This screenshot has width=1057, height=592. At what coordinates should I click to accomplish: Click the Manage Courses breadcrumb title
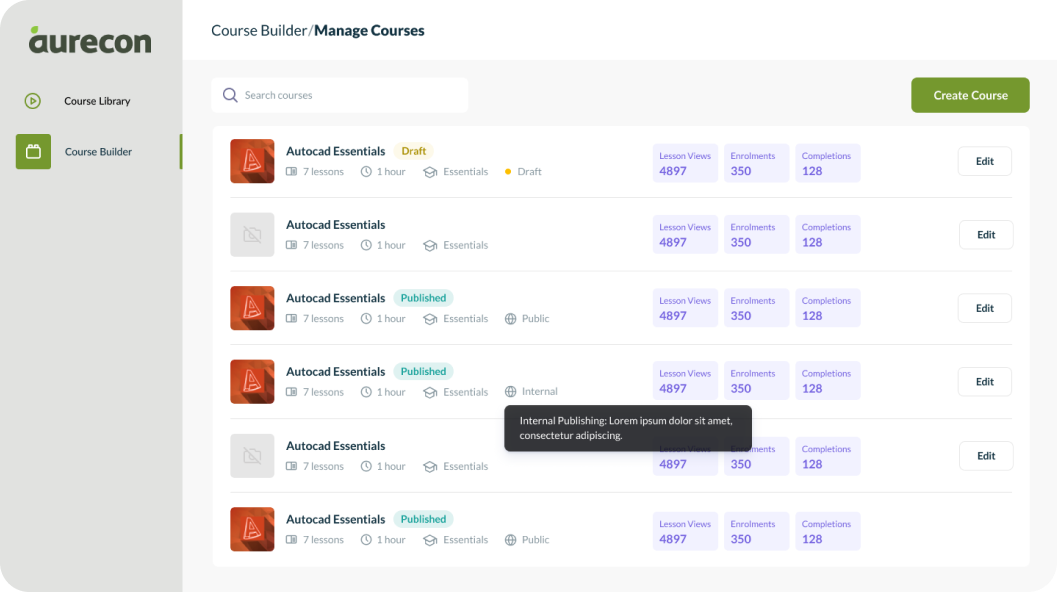click(369, 30)
